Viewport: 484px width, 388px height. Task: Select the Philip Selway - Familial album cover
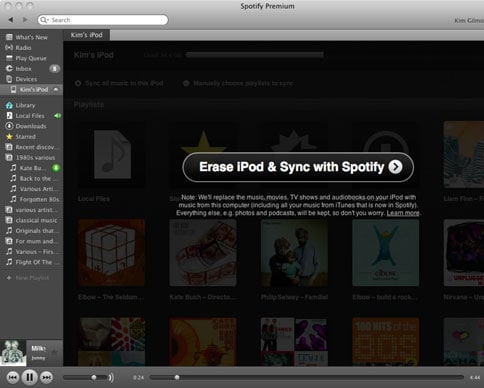294,253
